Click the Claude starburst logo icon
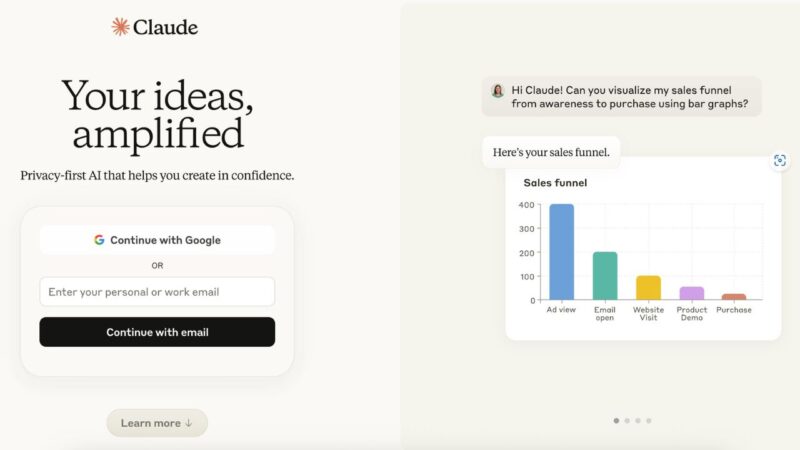Image resolution: width=800 pixels, height=450 pixels. click(121, 27)
